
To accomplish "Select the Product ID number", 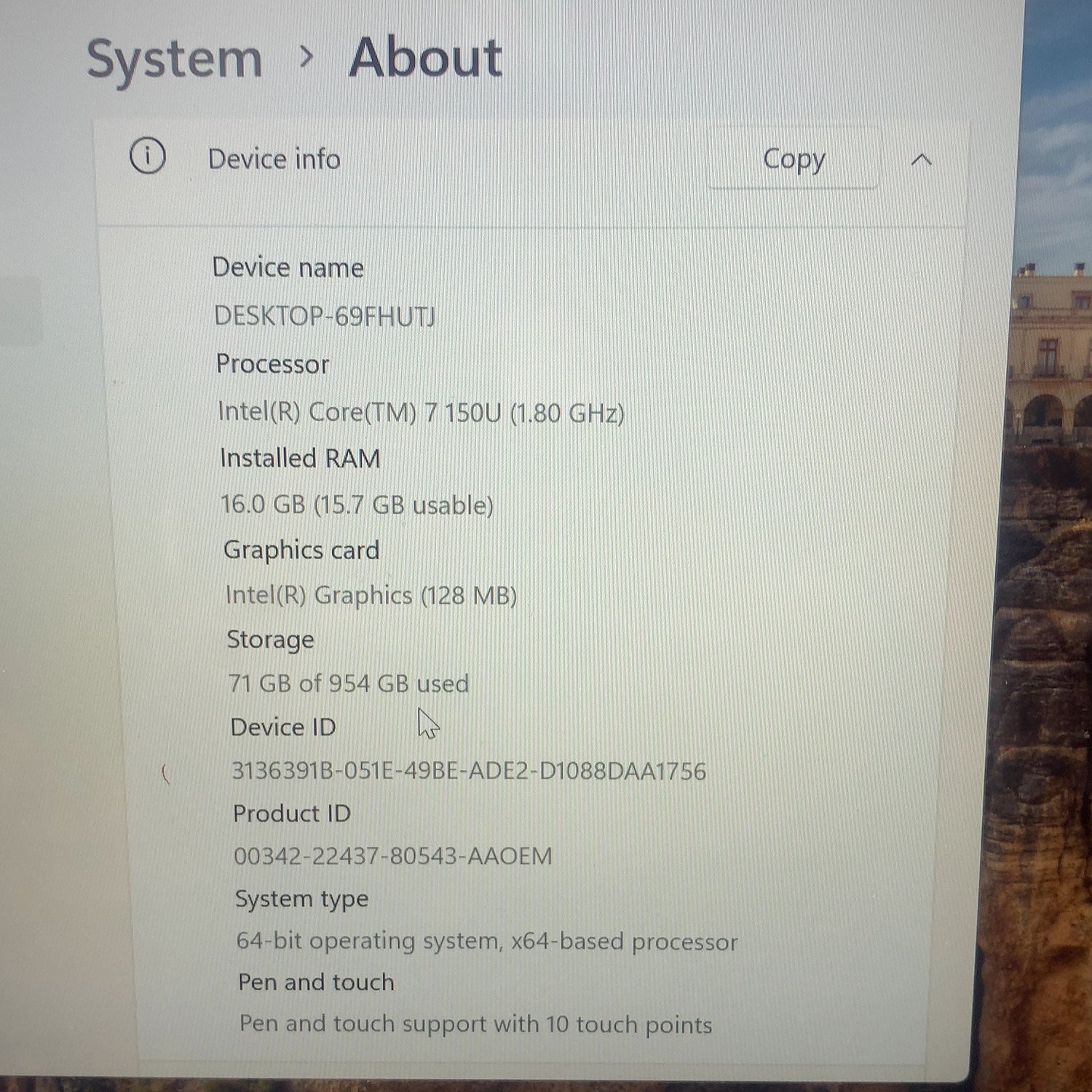I will [393, 855].
